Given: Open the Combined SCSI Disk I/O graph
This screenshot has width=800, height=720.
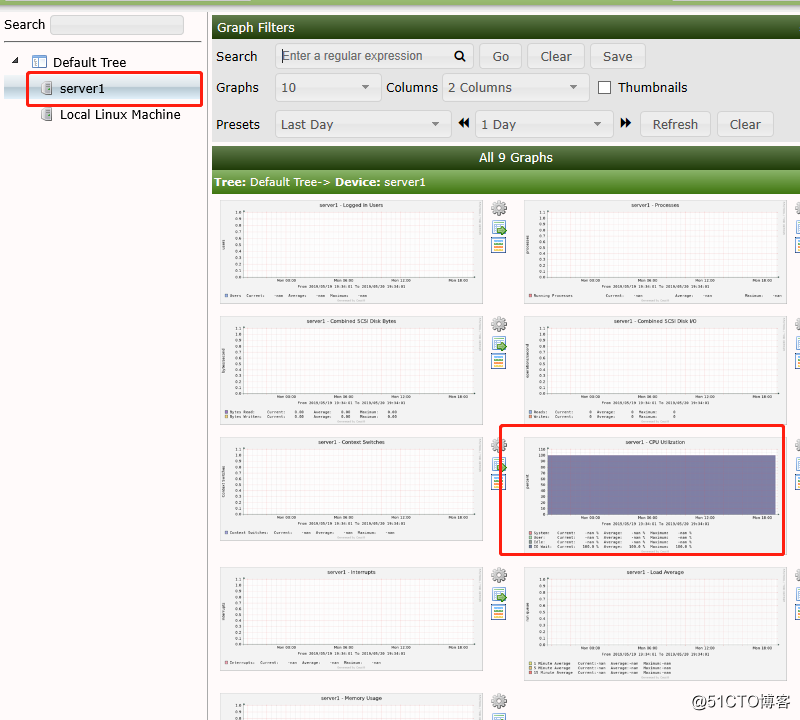Looking at the screenshot, I should pos(655,370).
